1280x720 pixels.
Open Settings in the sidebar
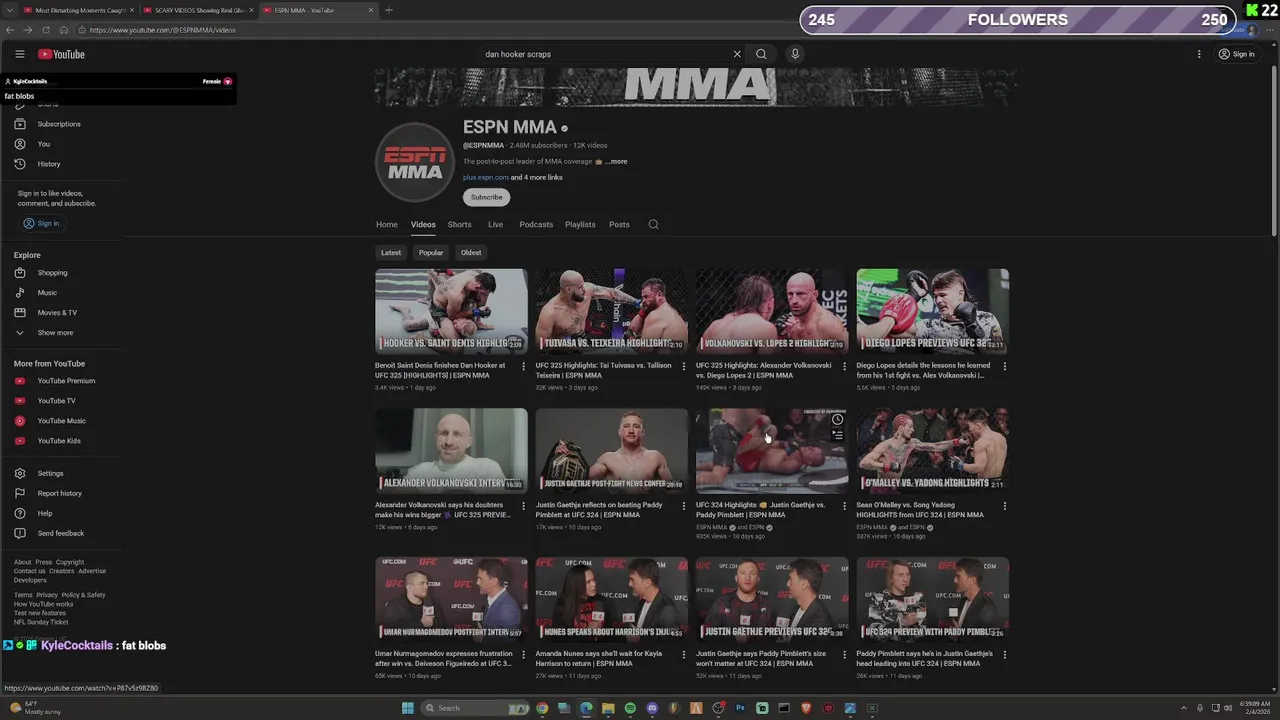pos(50,473)
